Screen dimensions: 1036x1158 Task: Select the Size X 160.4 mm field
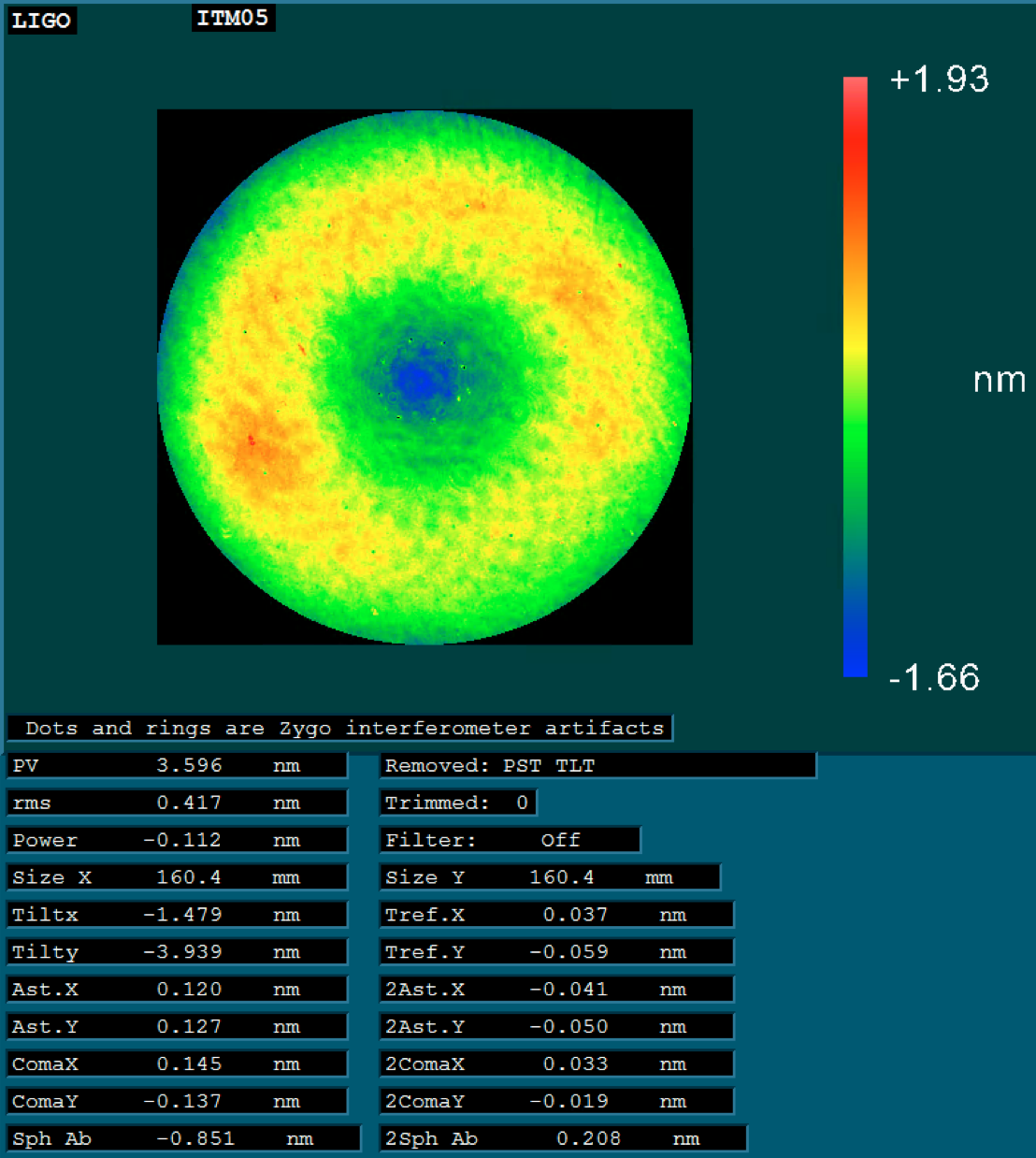click(178, 877)
